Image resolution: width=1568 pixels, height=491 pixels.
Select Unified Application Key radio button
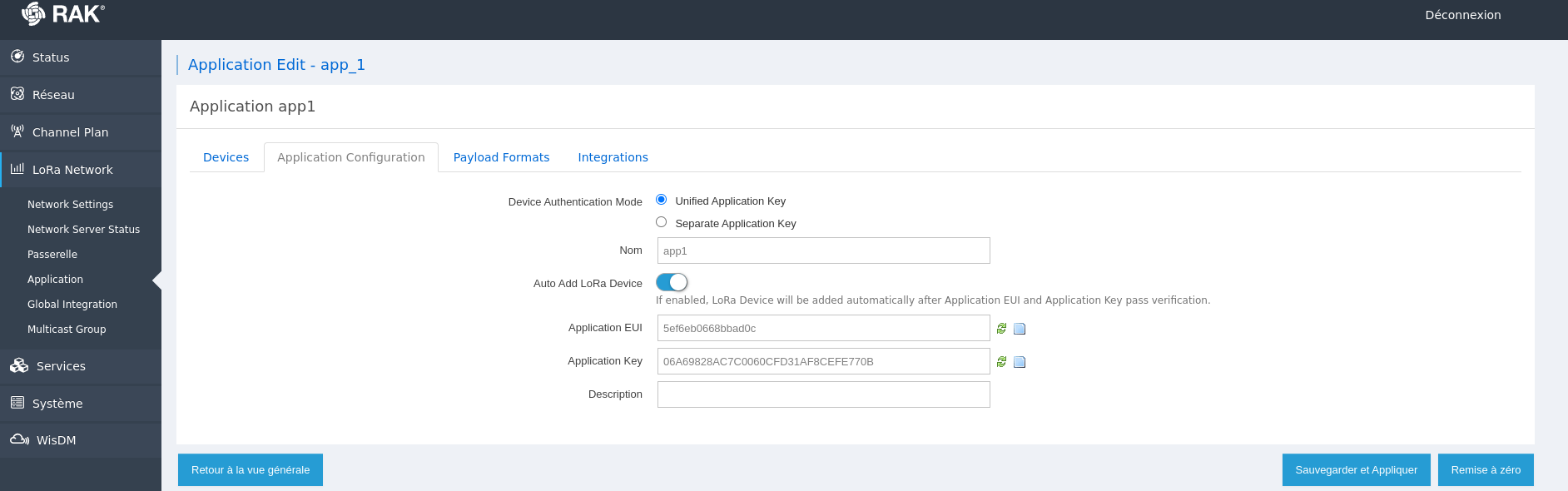[x=662, y=200]
